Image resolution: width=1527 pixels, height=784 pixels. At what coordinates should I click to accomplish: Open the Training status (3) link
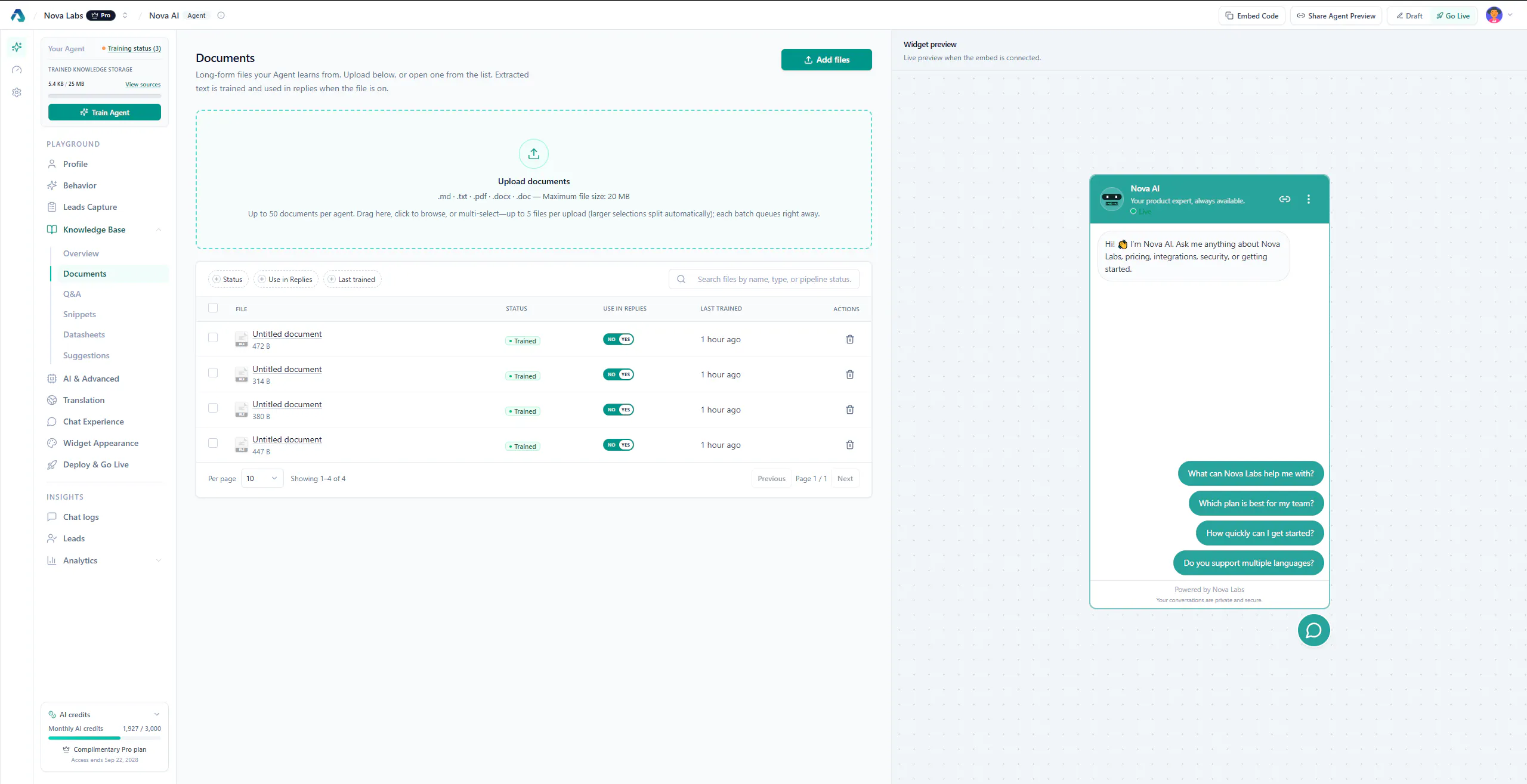(134, 48)
